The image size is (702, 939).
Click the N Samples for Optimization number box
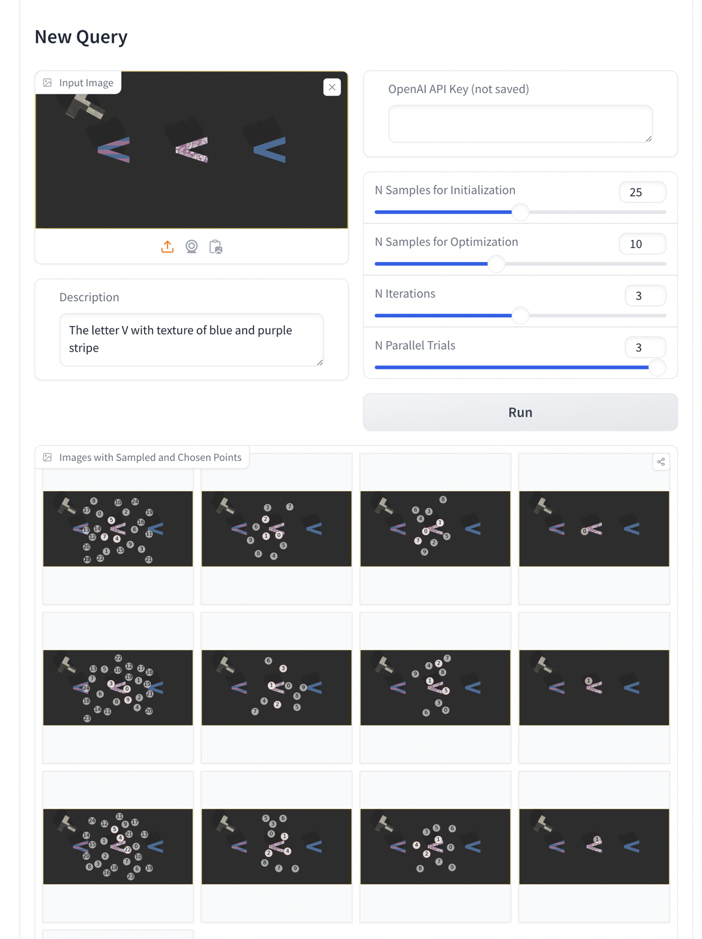pos(642,244)
